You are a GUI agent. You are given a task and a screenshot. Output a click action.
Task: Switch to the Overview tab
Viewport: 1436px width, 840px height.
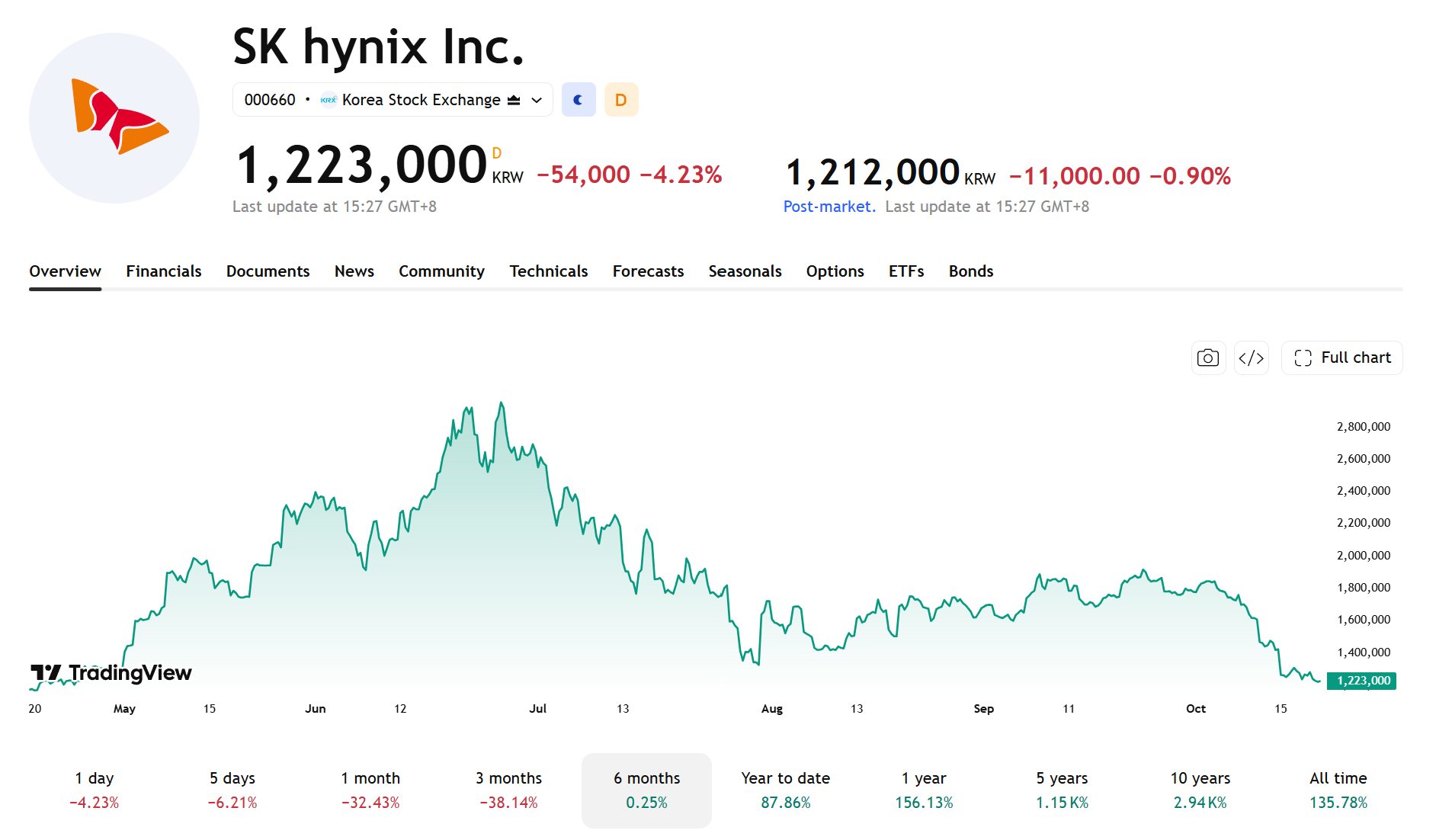(x=65, y=271)
